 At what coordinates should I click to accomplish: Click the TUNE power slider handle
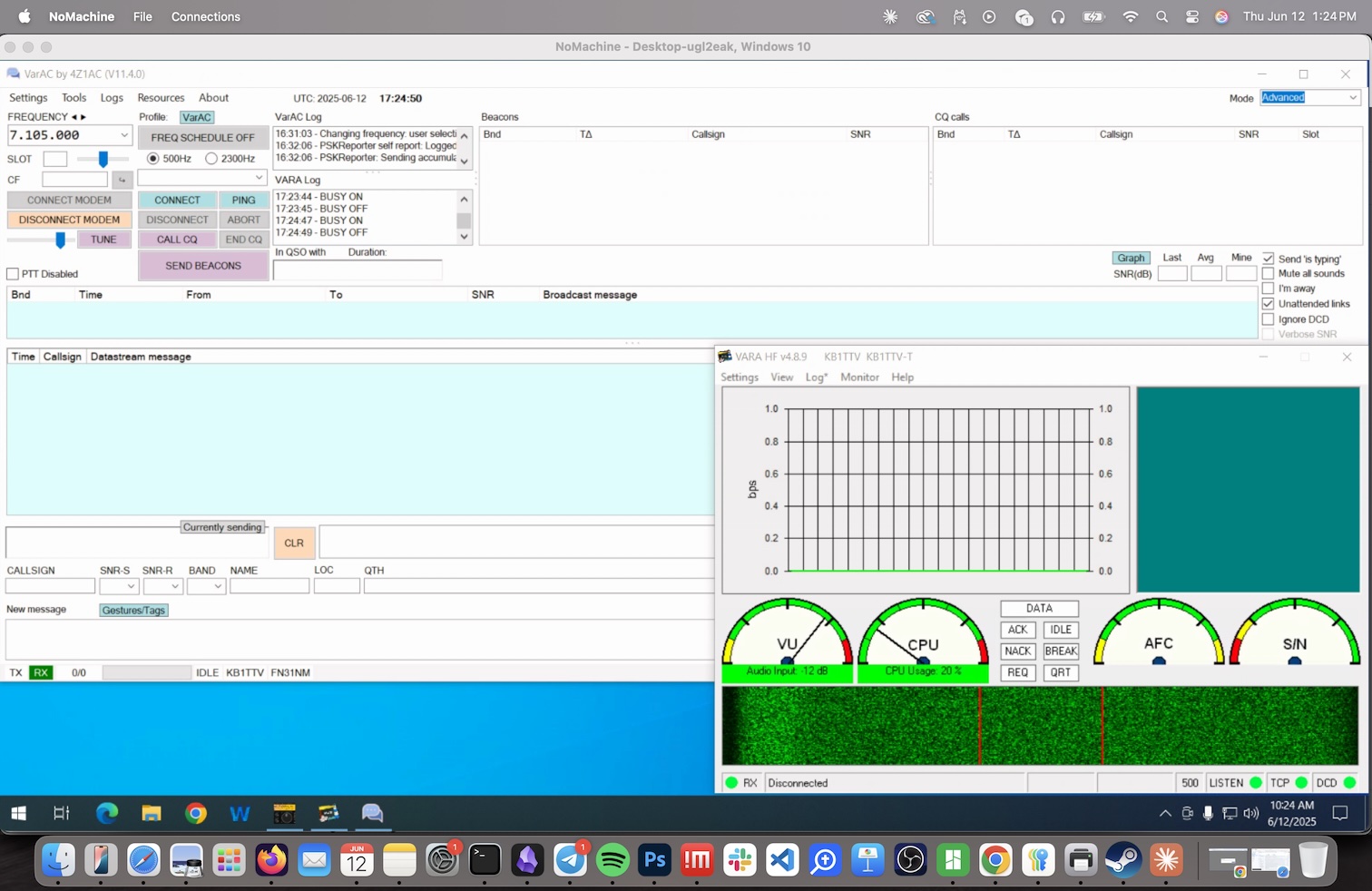(61, 240)
